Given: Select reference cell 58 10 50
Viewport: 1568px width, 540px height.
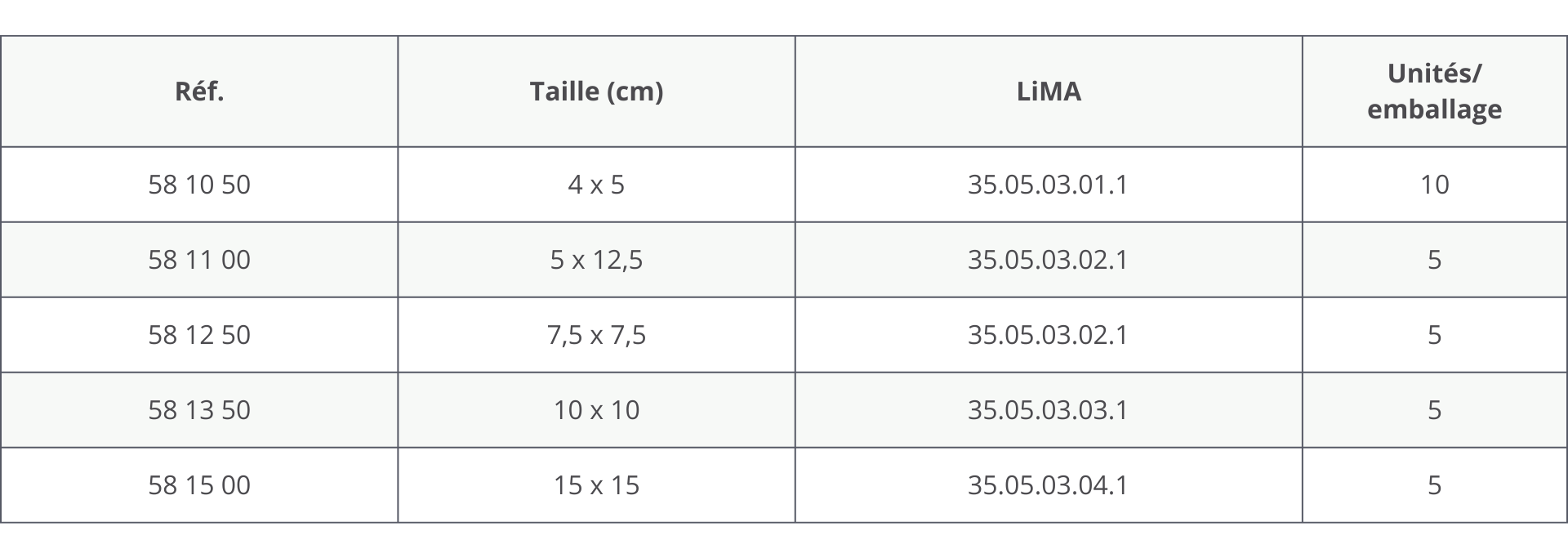Looking at the screenshot, I should (x=199, y=185).
